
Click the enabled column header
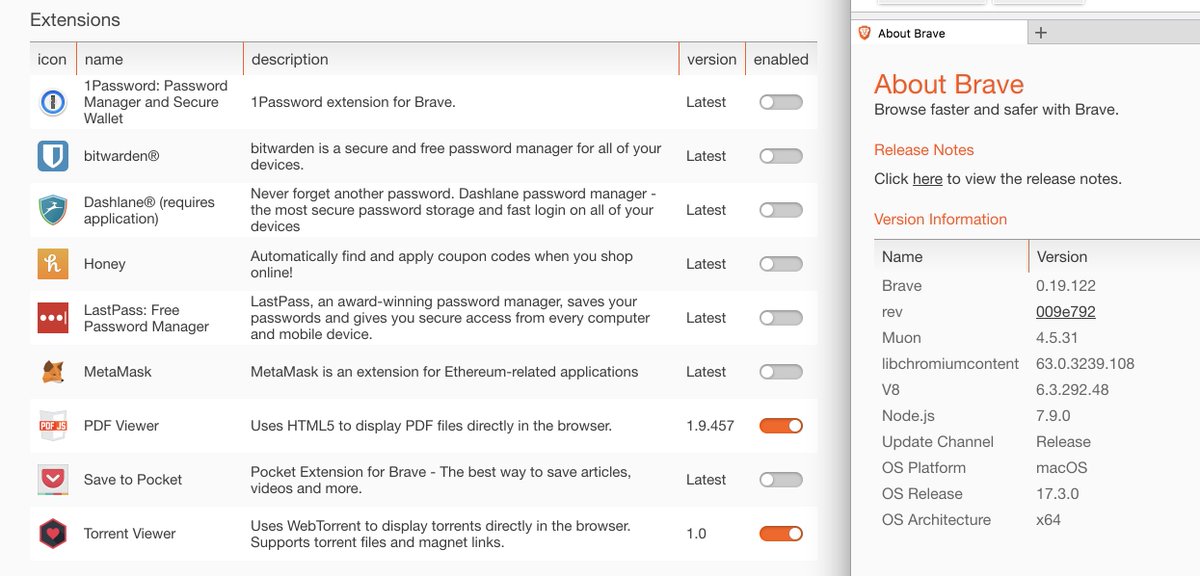click(x=781, y=59)
